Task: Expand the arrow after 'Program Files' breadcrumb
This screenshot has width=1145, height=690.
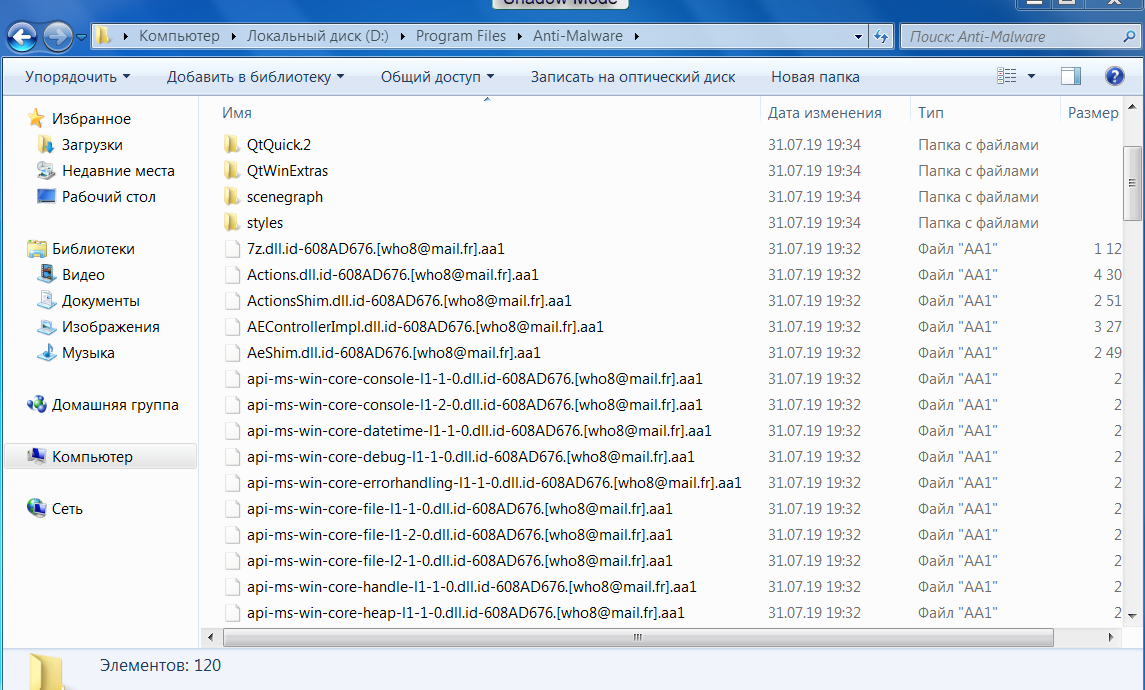Action: click(519, 36)
